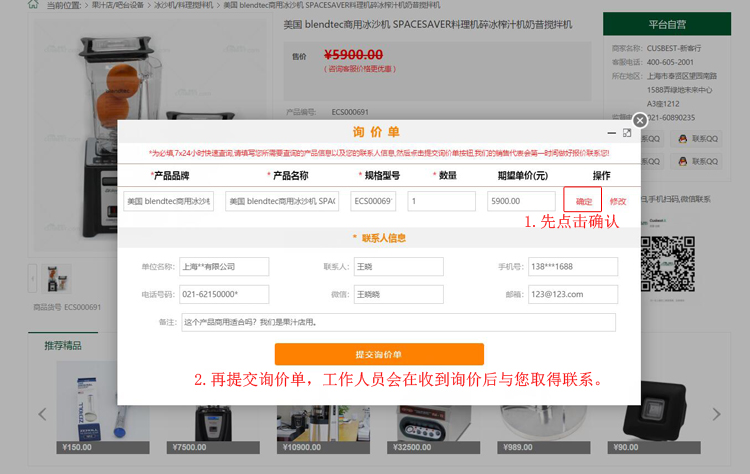Focus the 期望单价 field 5900.00

point(521,201)
